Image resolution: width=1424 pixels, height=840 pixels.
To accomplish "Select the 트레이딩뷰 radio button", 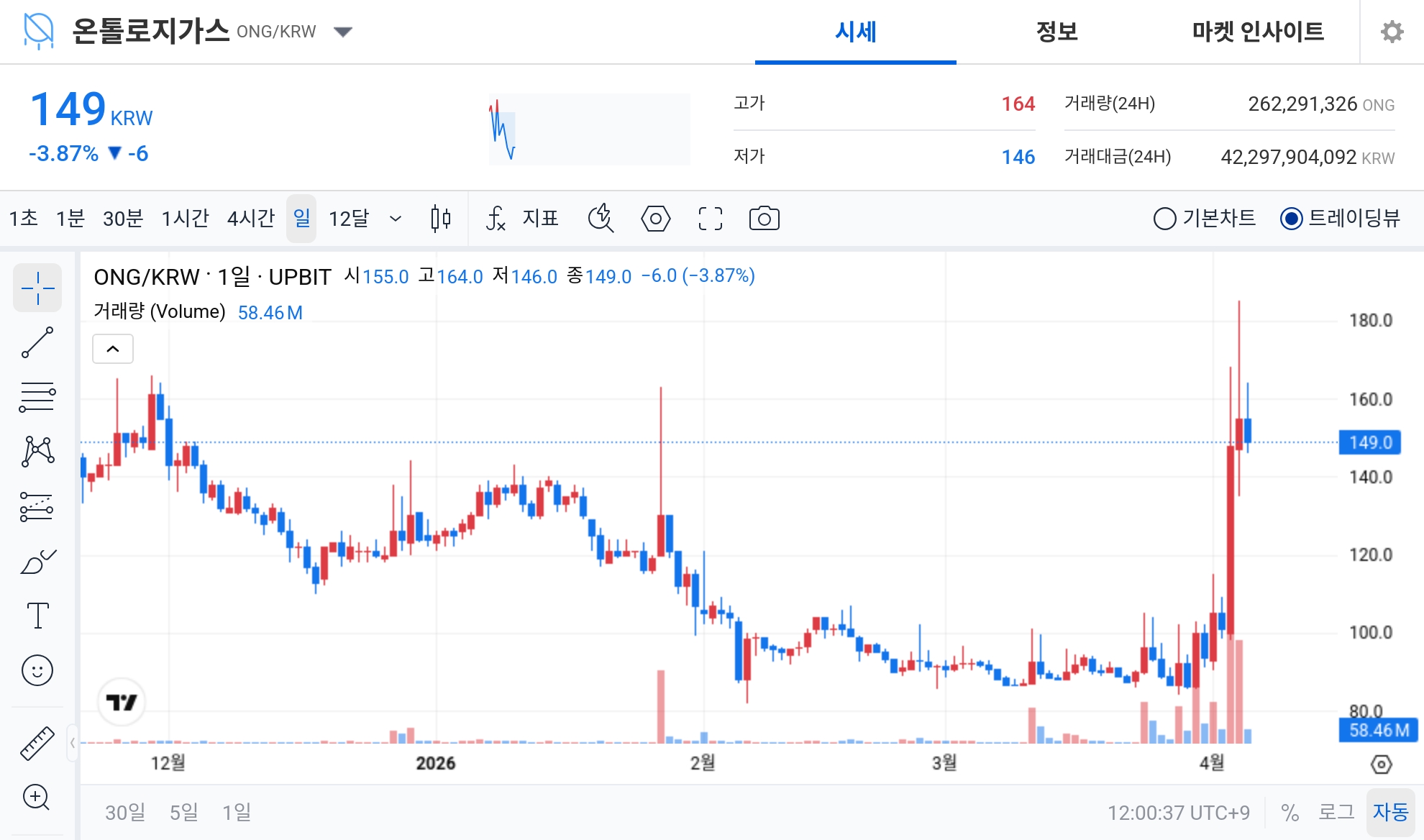I will [1291, 219].
